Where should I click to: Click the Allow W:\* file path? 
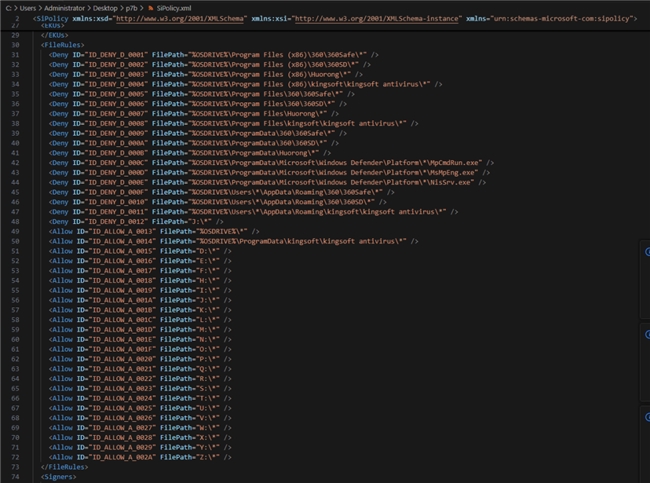[208, 427]
